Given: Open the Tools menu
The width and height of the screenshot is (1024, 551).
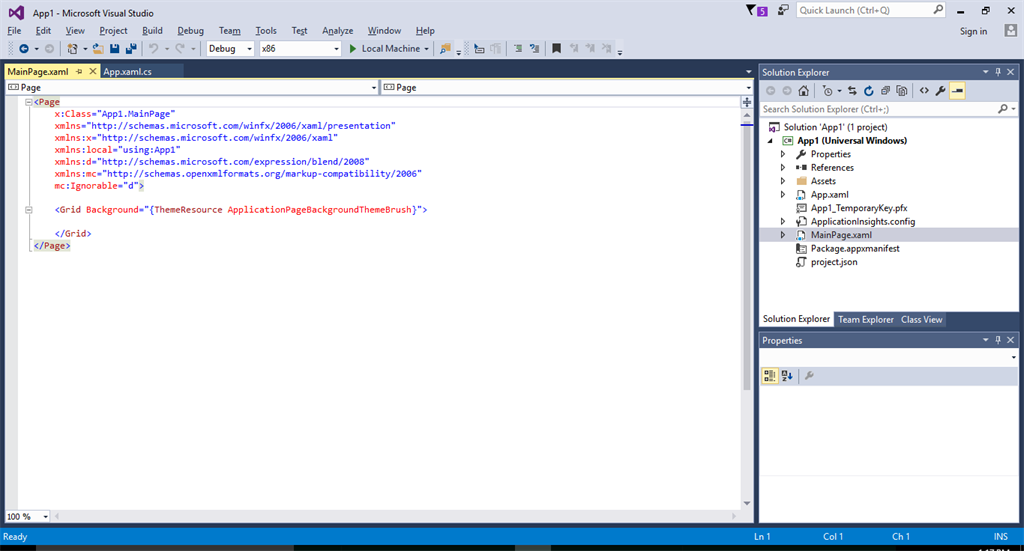Looking at the screenshot, I should tap(266, 31).
